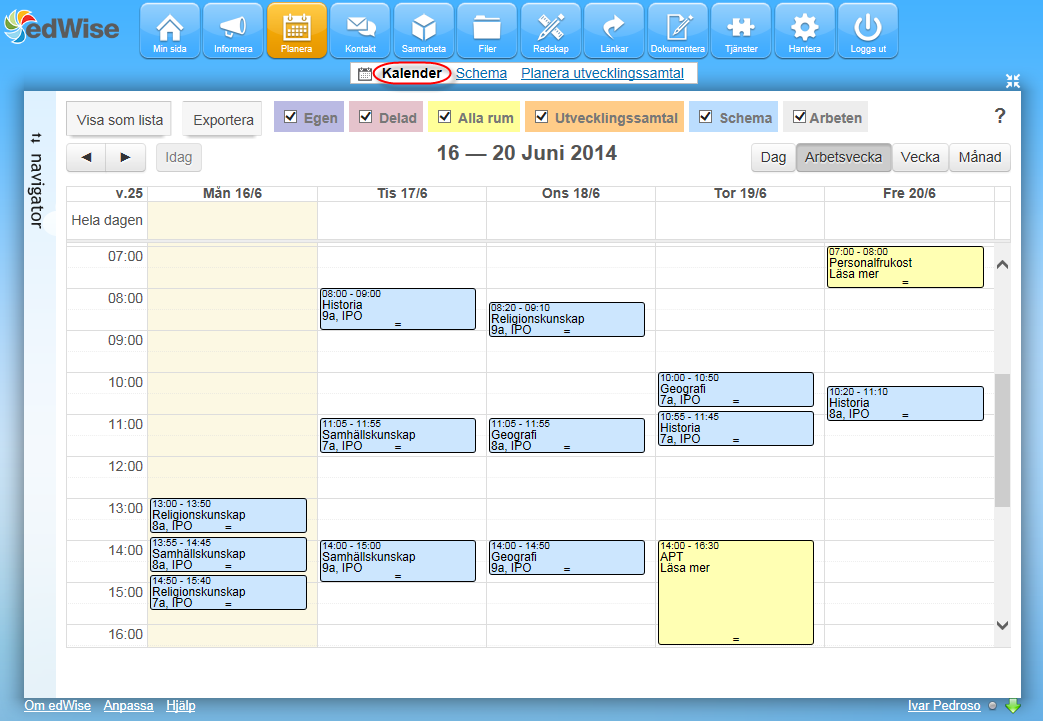Open the Hjälp link

(x=181, y=706)
